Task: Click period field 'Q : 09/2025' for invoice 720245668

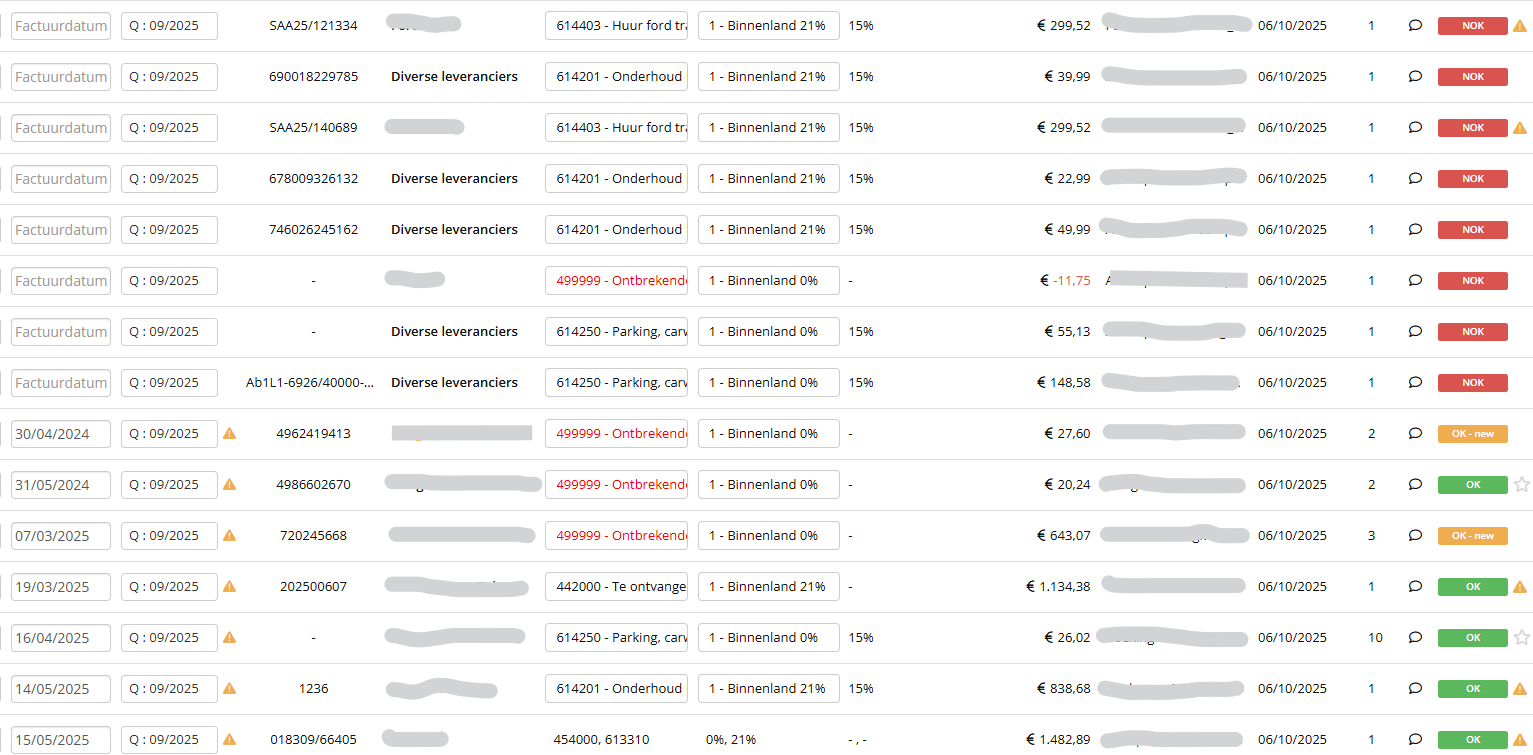Action: click(x=169, y=536)
